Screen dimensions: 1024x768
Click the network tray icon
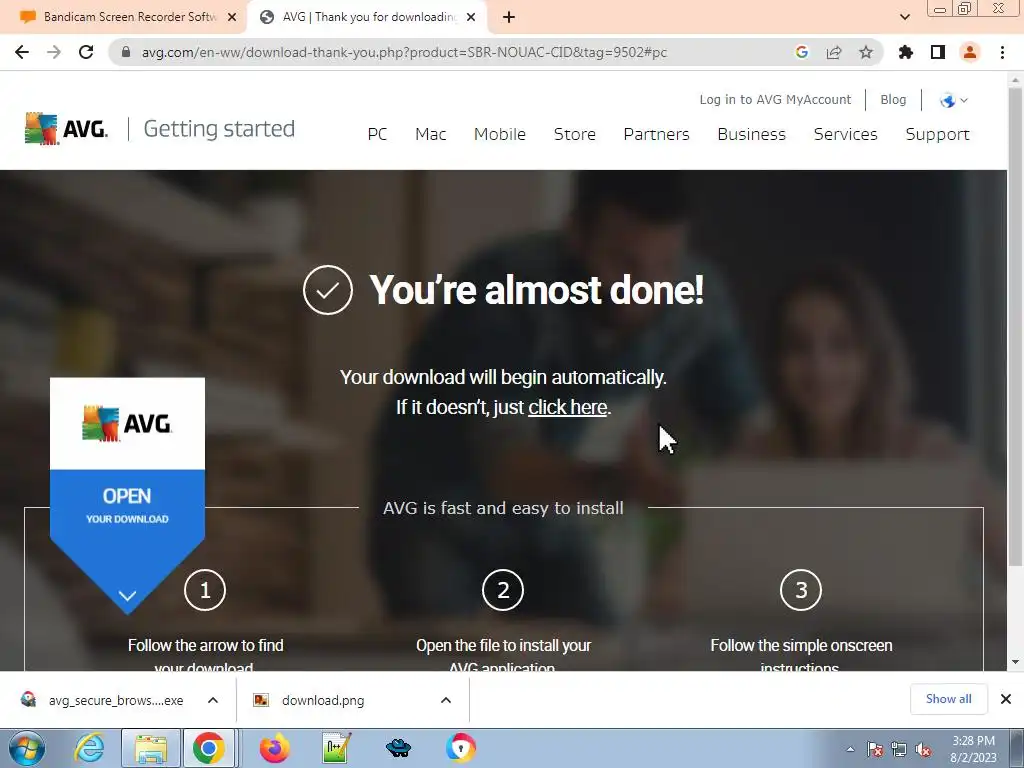899,749
